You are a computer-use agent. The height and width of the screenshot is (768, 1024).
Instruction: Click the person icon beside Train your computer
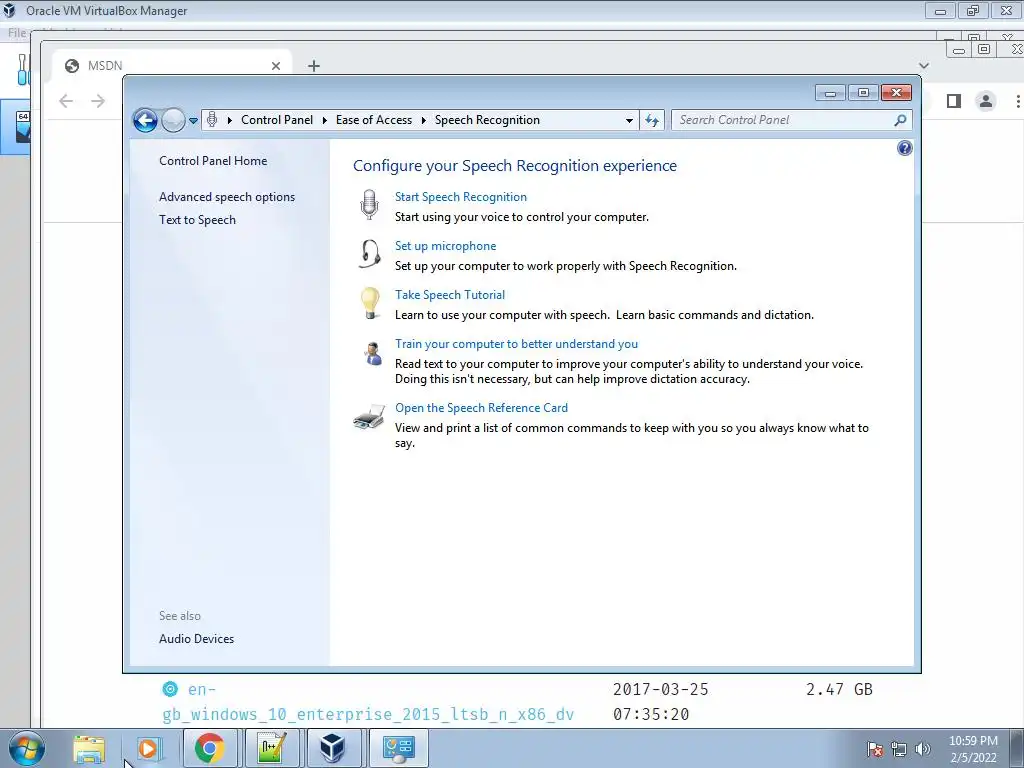pyautogui.click(x=373, y=354)
